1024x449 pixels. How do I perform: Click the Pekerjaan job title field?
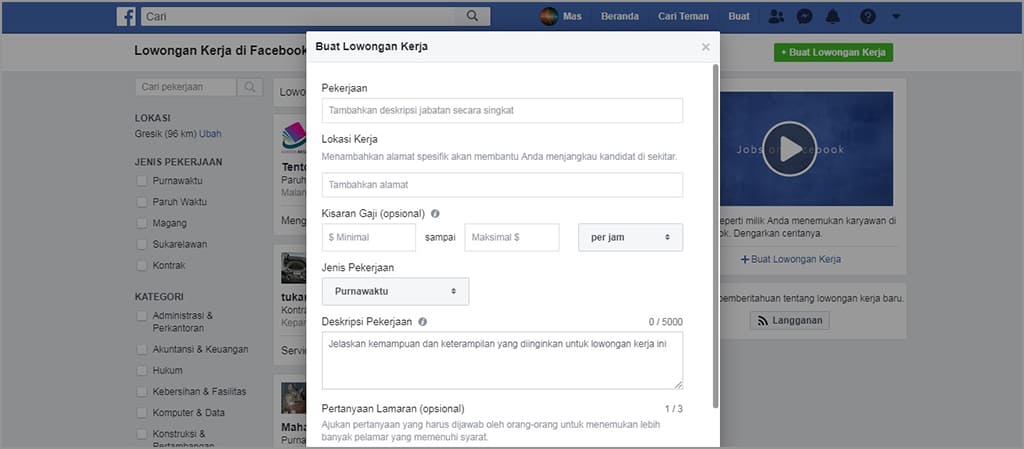502,110
